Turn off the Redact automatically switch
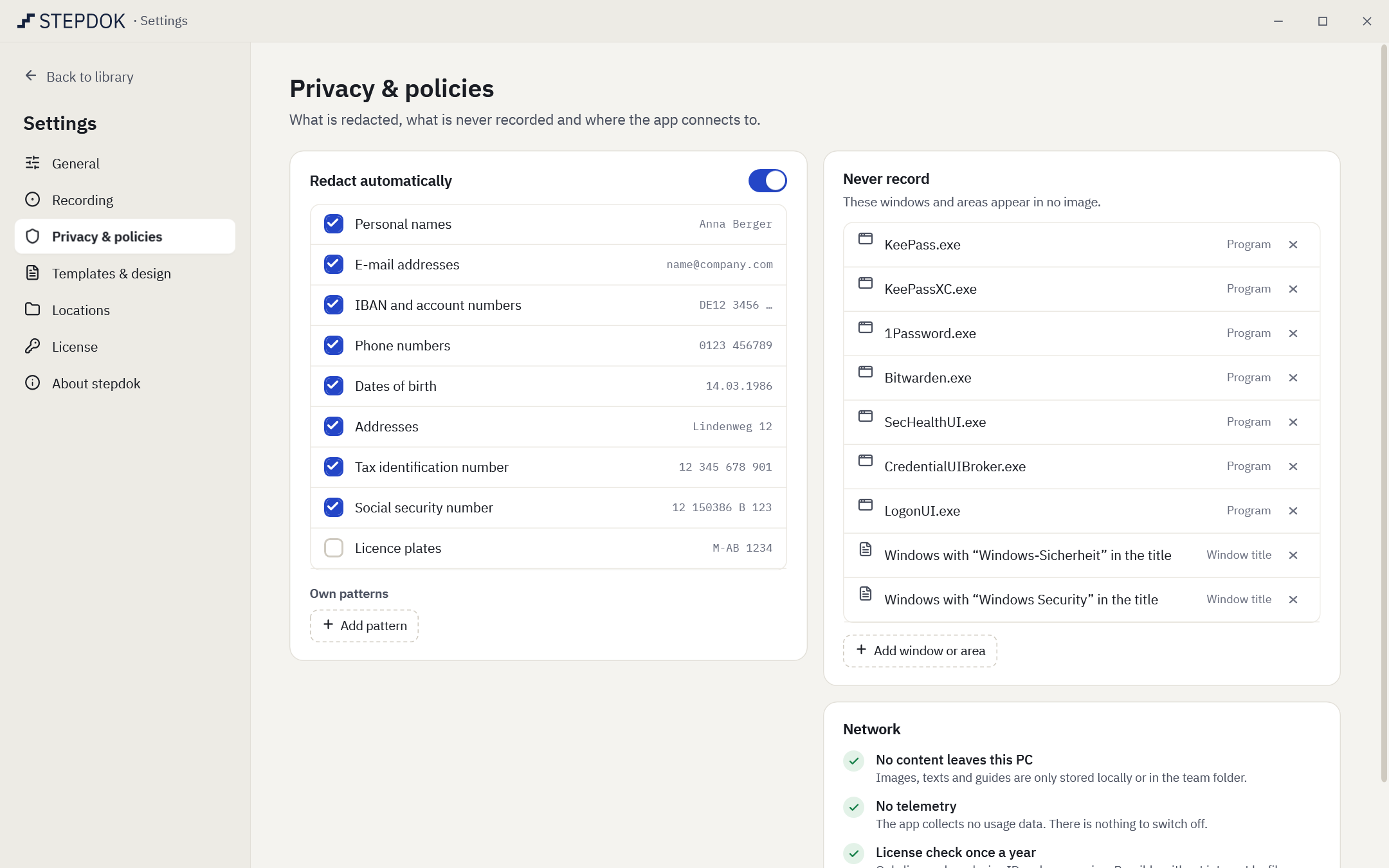Image resolution: width=1389 pixels, height=868 pixels. (767, 181)
